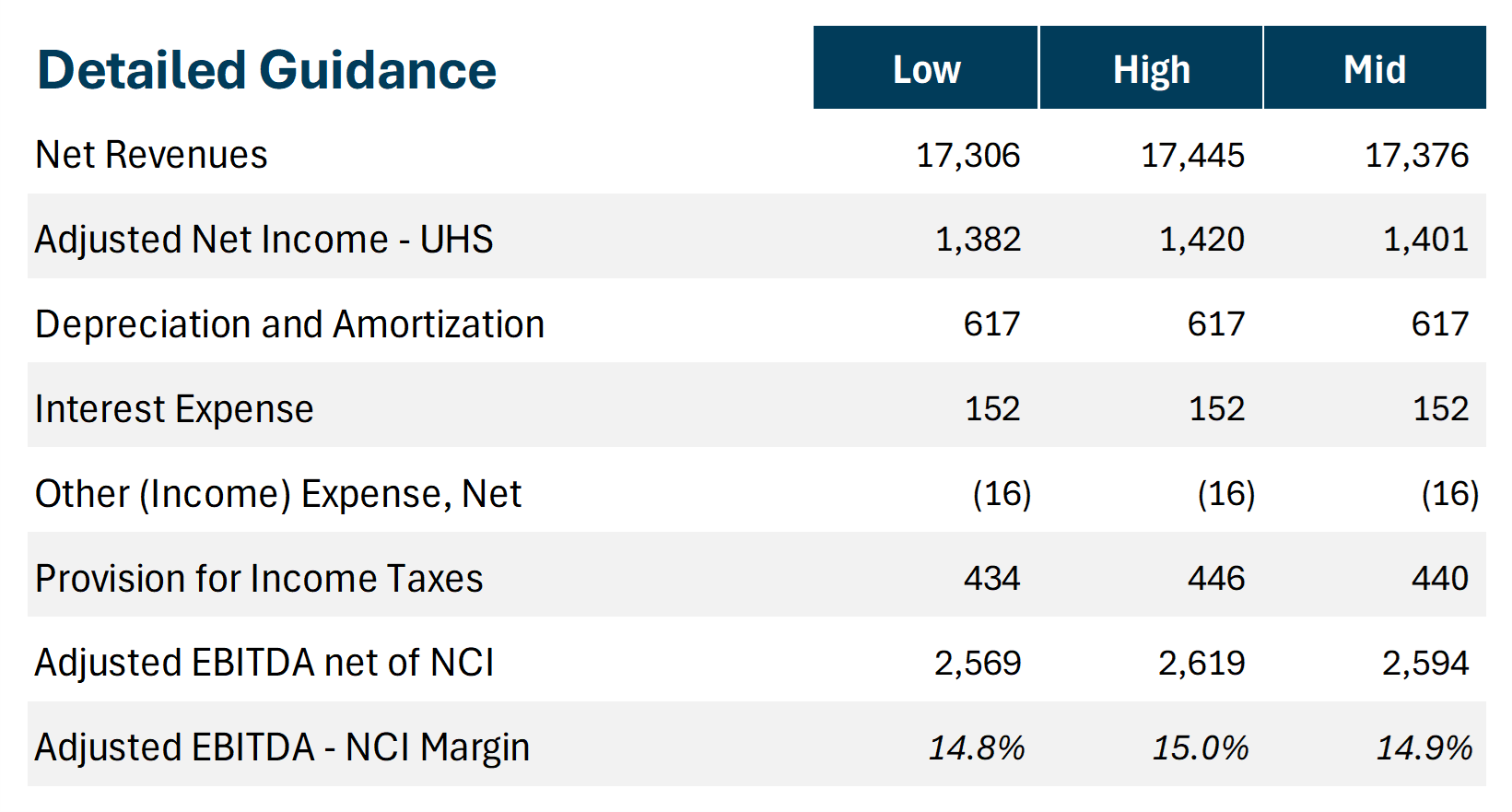Click the Net Revenues low value 17,306
1512x812 pixels.
967,155
